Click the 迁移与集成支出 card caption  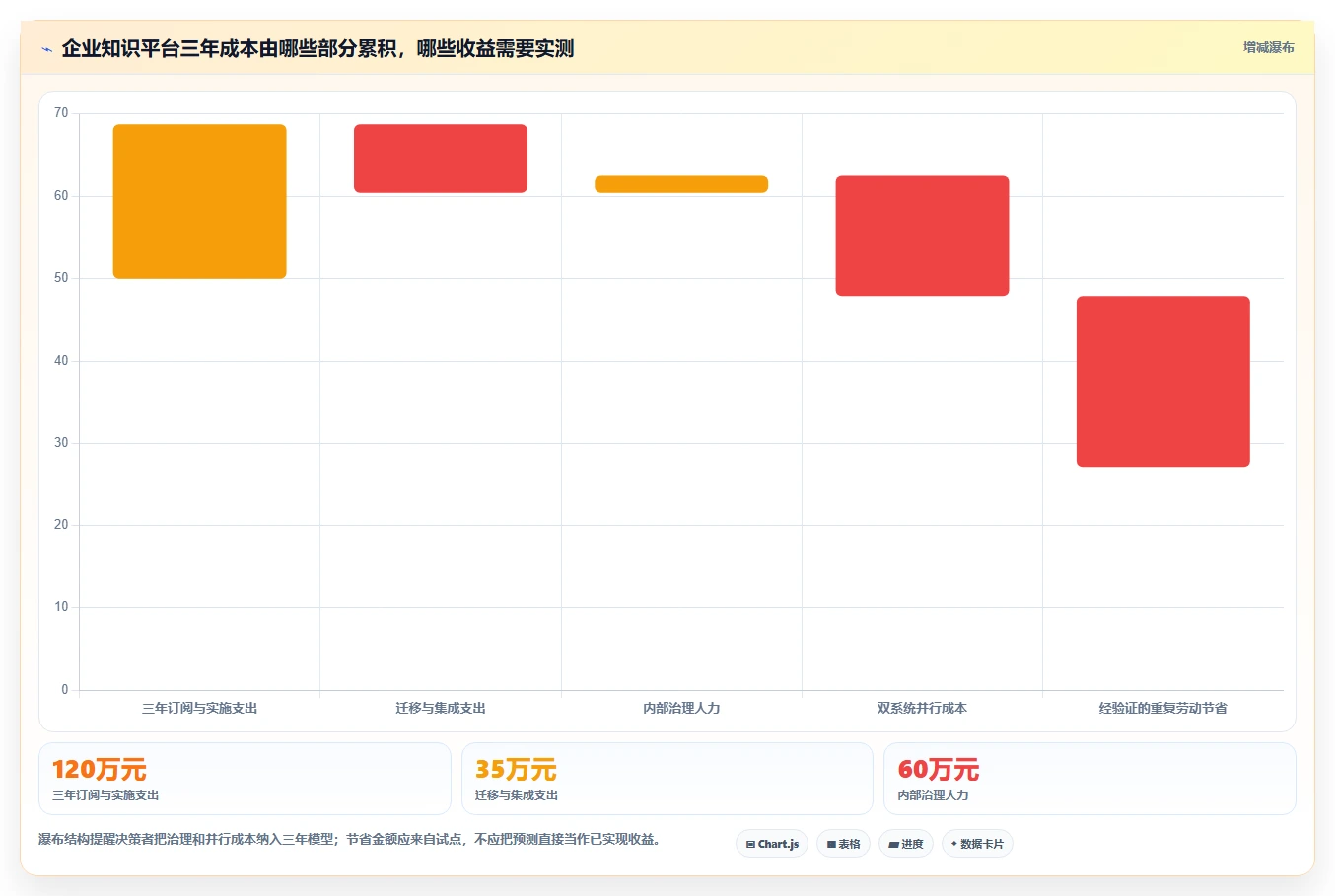tap(517, 795)
